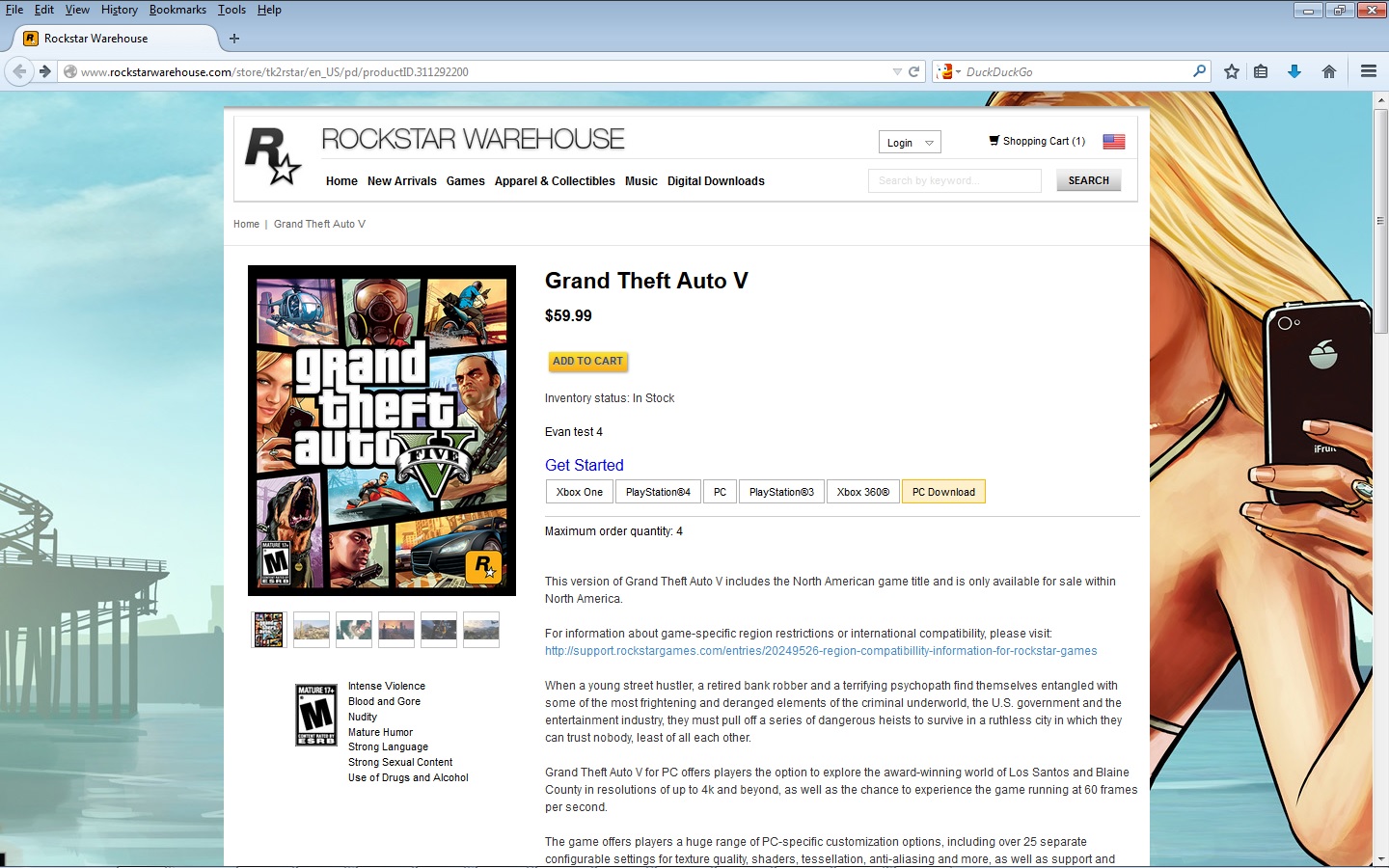Click Grand Theft Auto V breadcrumb
Screen dimensions: 1389x868
coord(319,224)
